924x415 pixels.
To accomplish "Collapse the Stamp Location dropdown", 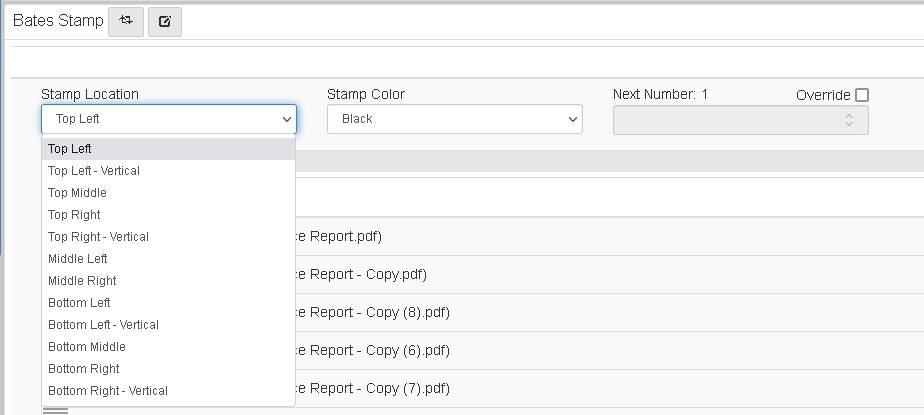I will pyautogui.click(x=168, y=119).
